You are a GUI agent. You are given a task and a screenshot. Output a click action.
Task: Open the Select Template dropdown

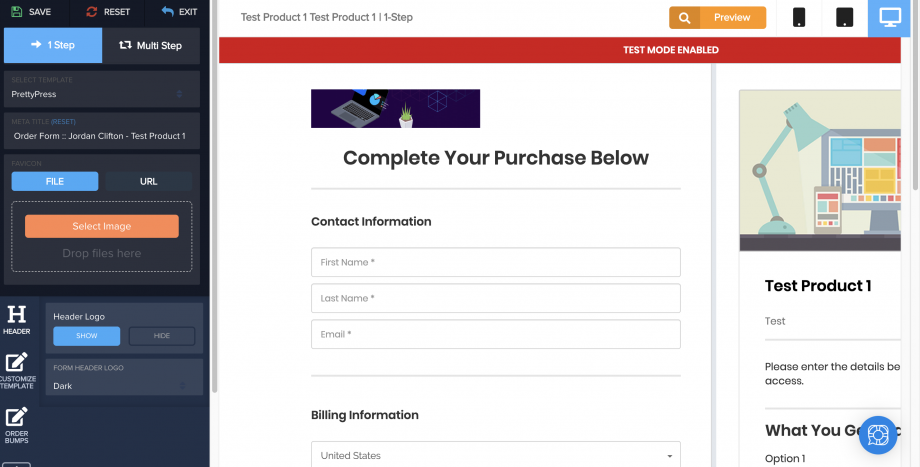tap(102, 89)
